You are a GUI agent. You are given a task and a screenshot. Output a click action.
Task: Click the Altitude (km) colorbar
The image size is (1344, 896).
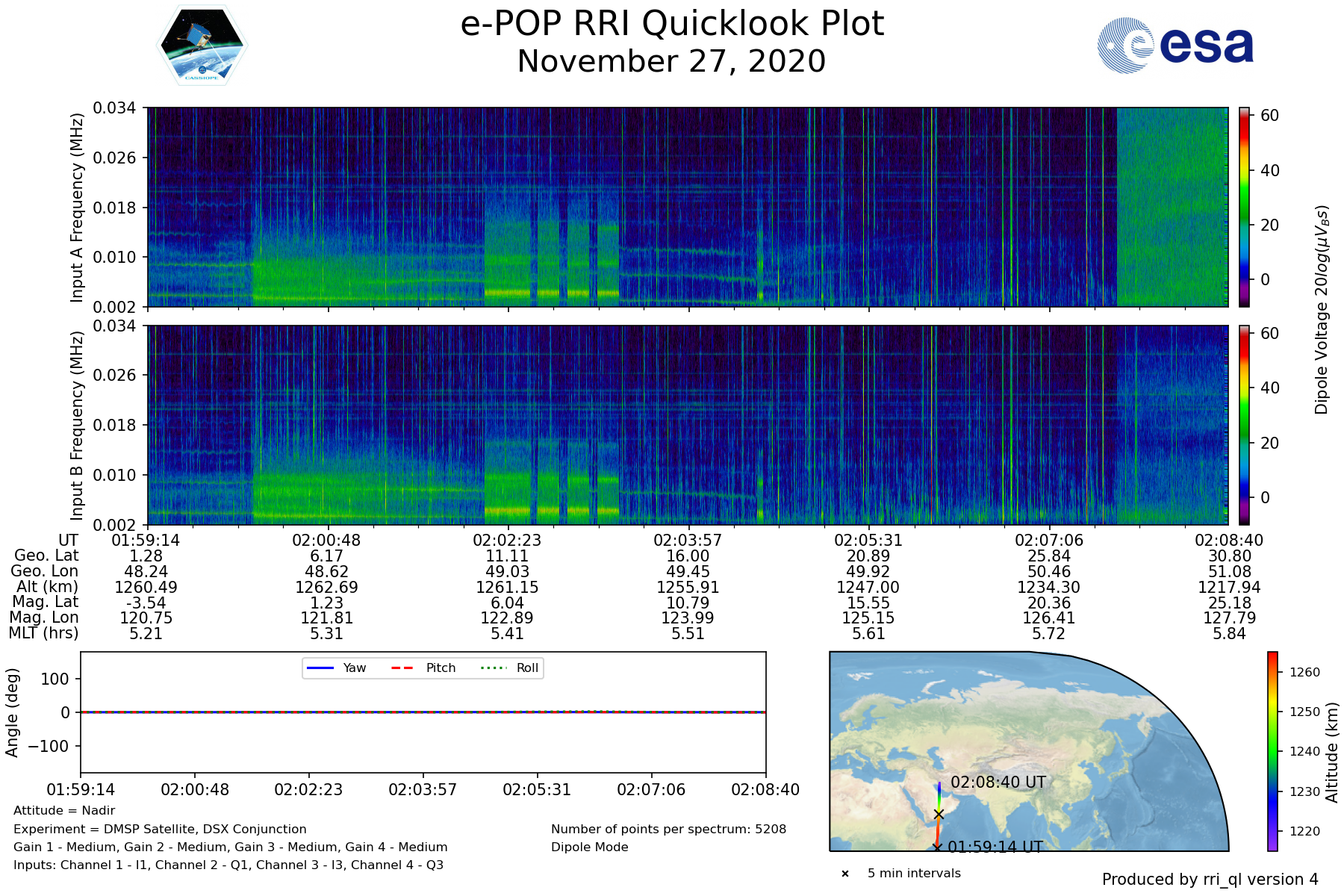pyautogui.click(x=1272, y=751)
